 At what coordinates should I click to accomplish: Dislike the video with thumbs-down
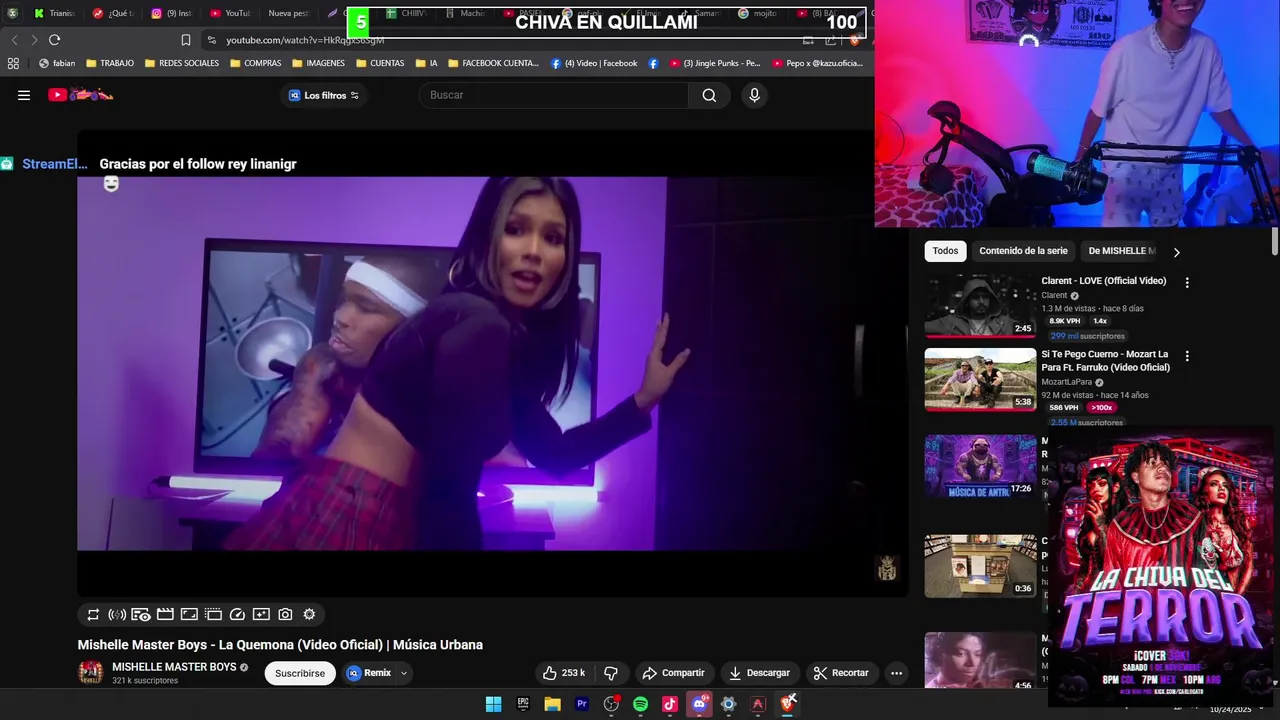[x=611, y=673]
